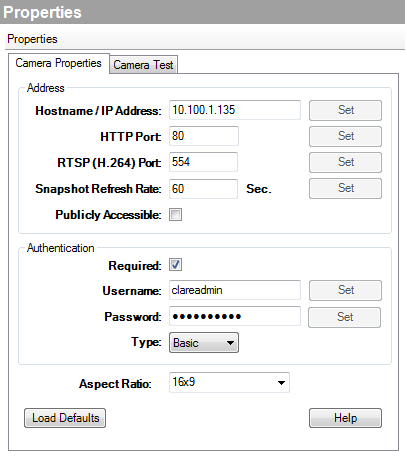Uncheck the Authentication Required checkbox
407x456 pixels.
tap(175, 265)
